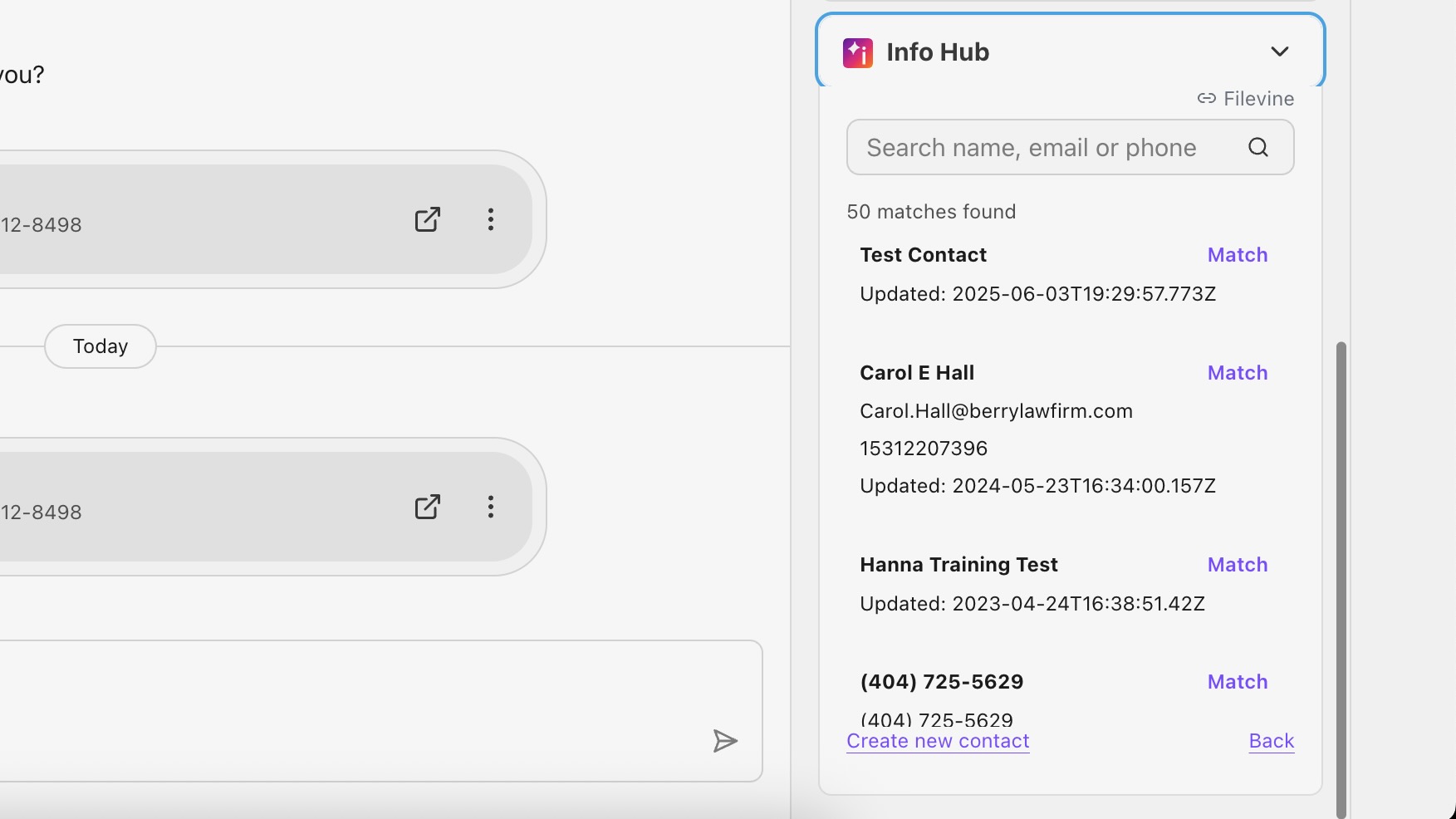
Task: Select the Test Contact name
Action: pos(923,255)
